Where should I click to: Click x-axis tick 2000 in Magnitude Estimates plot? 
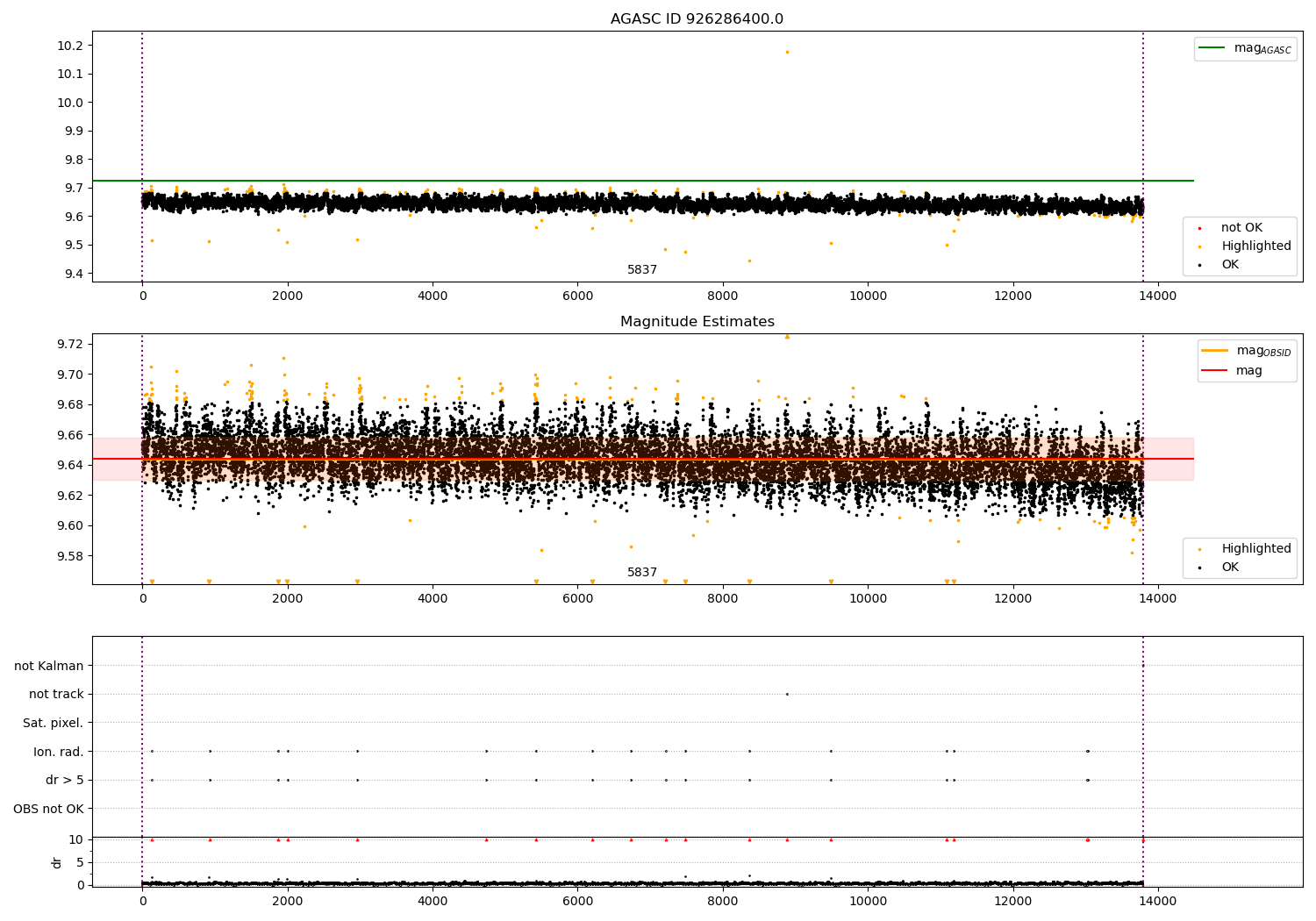pos(287,599)
